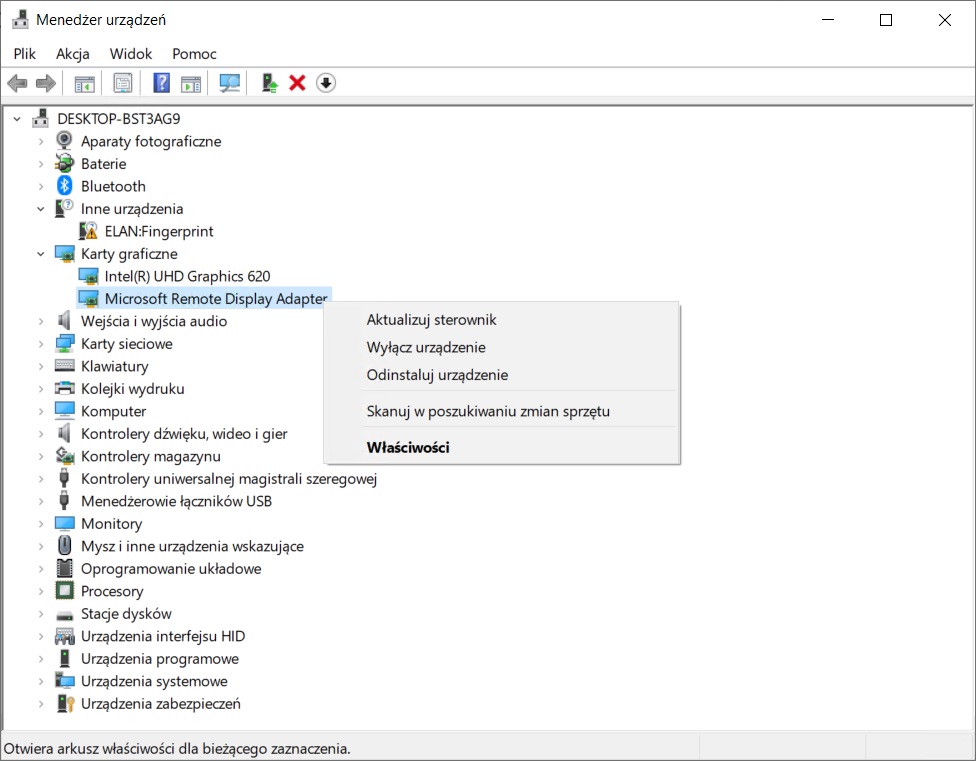Expand the Baterie category

pyautogui.click(x=41, y=164)
